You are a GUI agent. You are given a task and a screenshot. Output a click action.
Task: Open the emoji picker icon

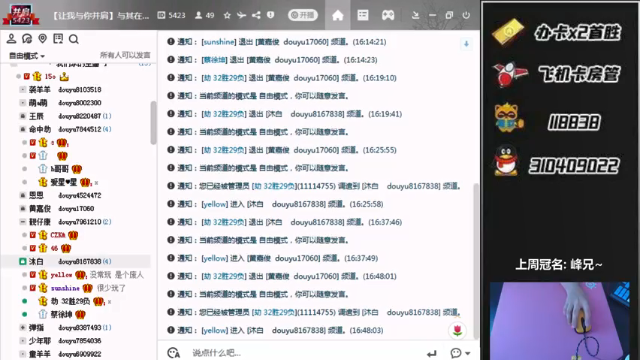point(173,353)
